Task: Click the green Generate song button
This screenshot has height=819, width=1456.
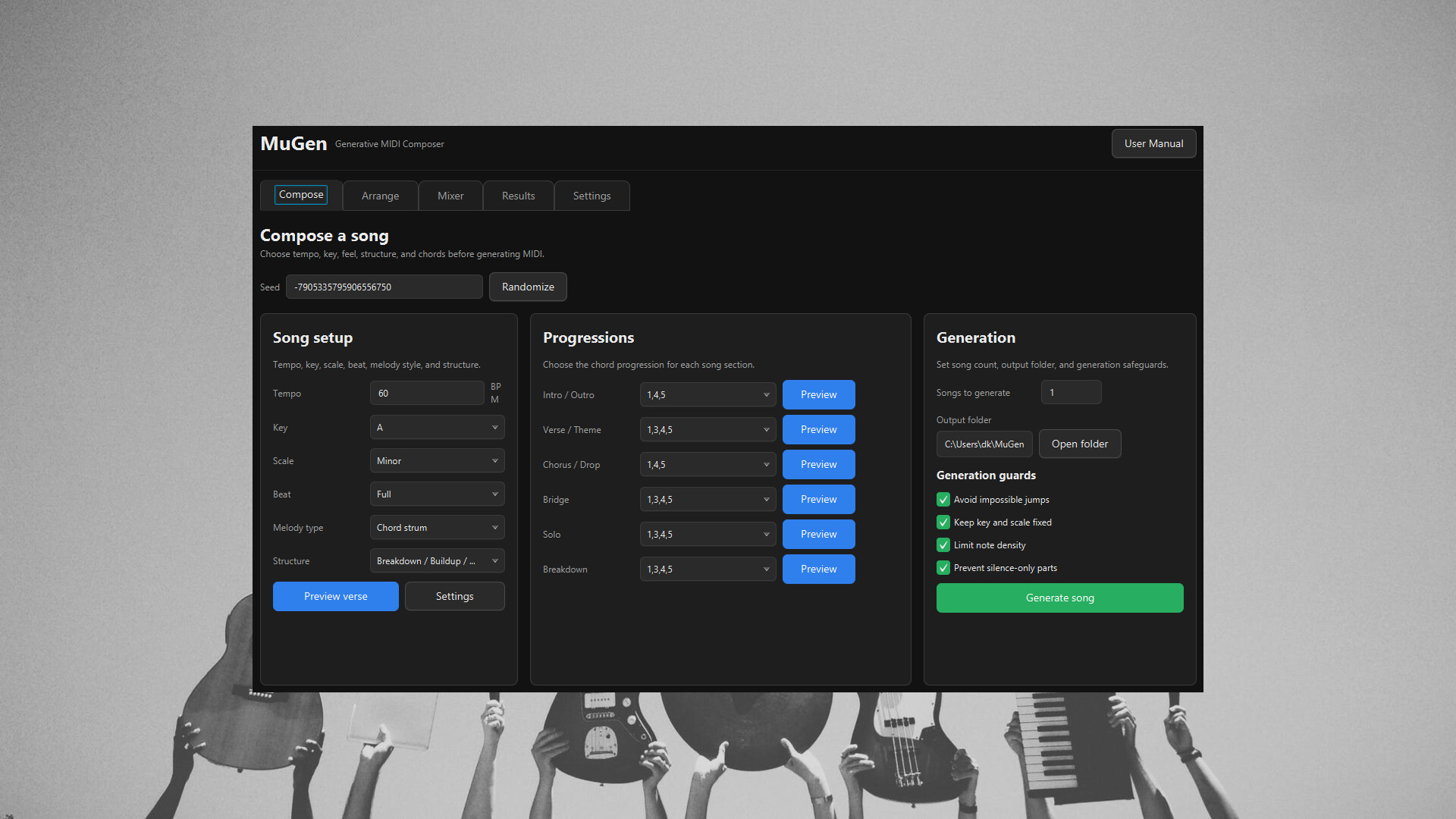Action: tap(1059, 598)
